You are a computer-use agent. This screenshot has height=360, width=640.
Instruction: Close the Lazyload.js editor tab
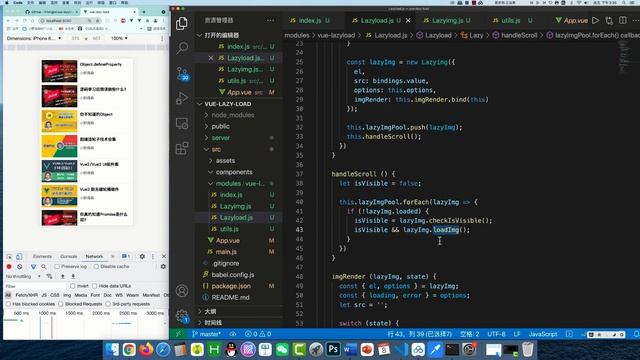pos(408,20)
